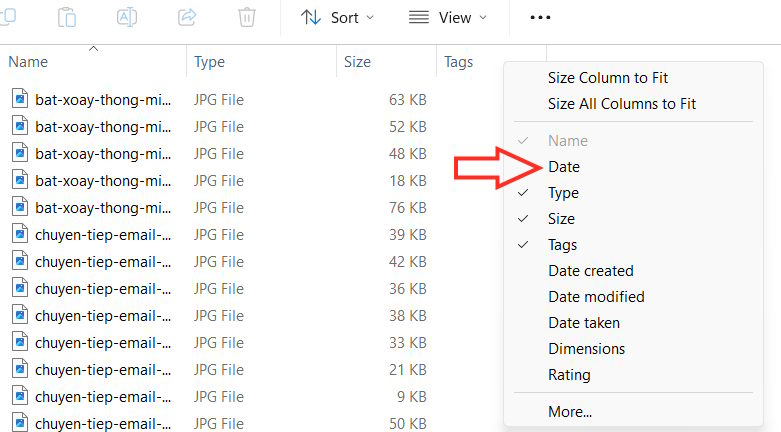Viewport: 781px width, 432px height.
Task: Click the icon of the 18 KB bat-xoay file
Action: click(20, 181)
